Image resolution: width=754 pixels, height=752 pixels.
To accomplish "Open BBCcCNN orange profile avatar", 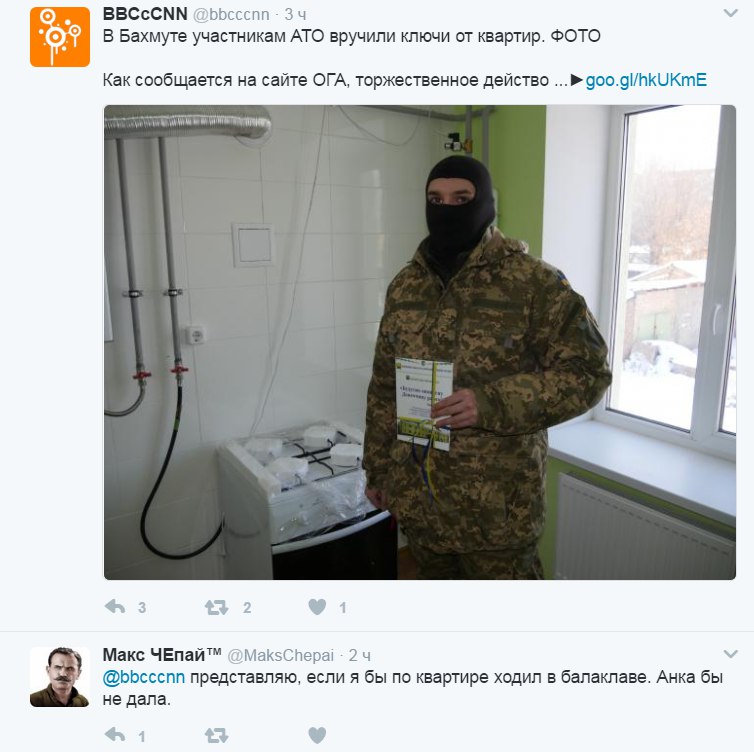I will pyautogui.click(x=60, y=37).
